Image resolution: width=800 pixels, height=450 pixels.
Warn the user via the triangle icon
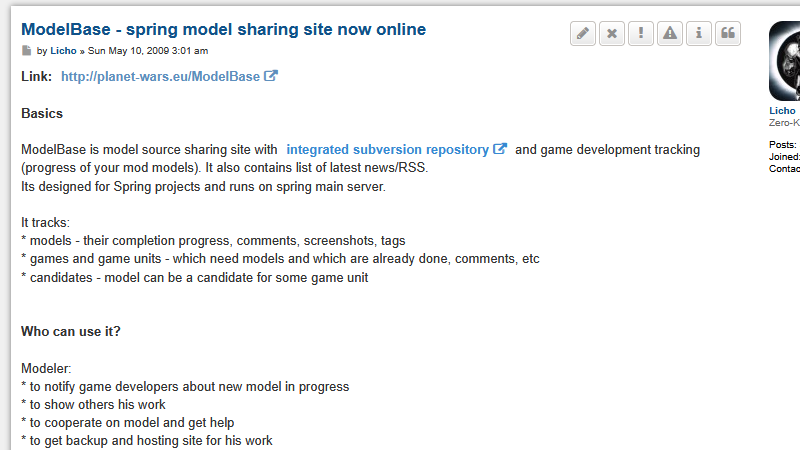tap(670, 34)
